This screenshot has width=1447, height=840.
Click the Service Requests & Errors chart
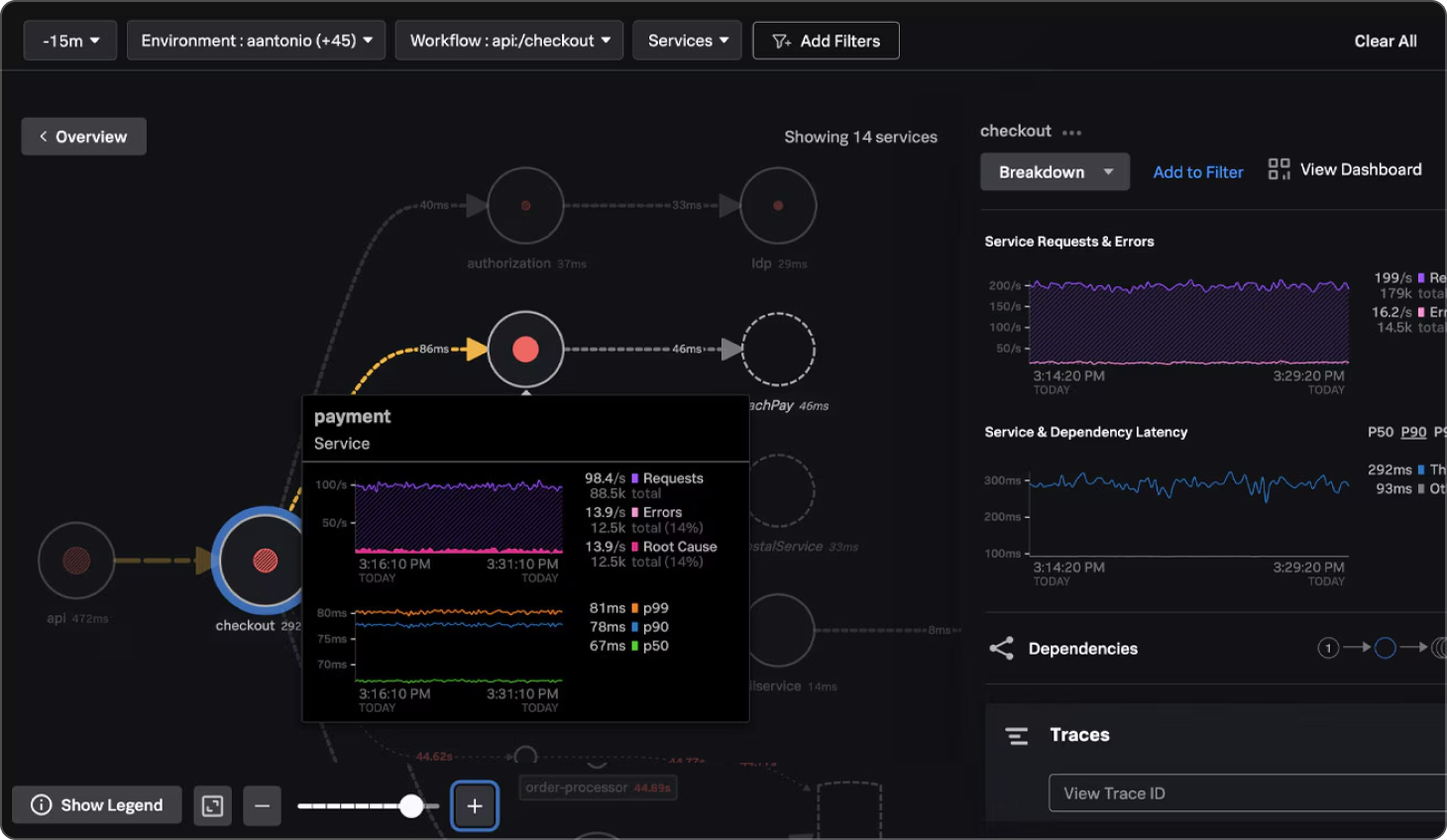click(x=1189, y=322)
